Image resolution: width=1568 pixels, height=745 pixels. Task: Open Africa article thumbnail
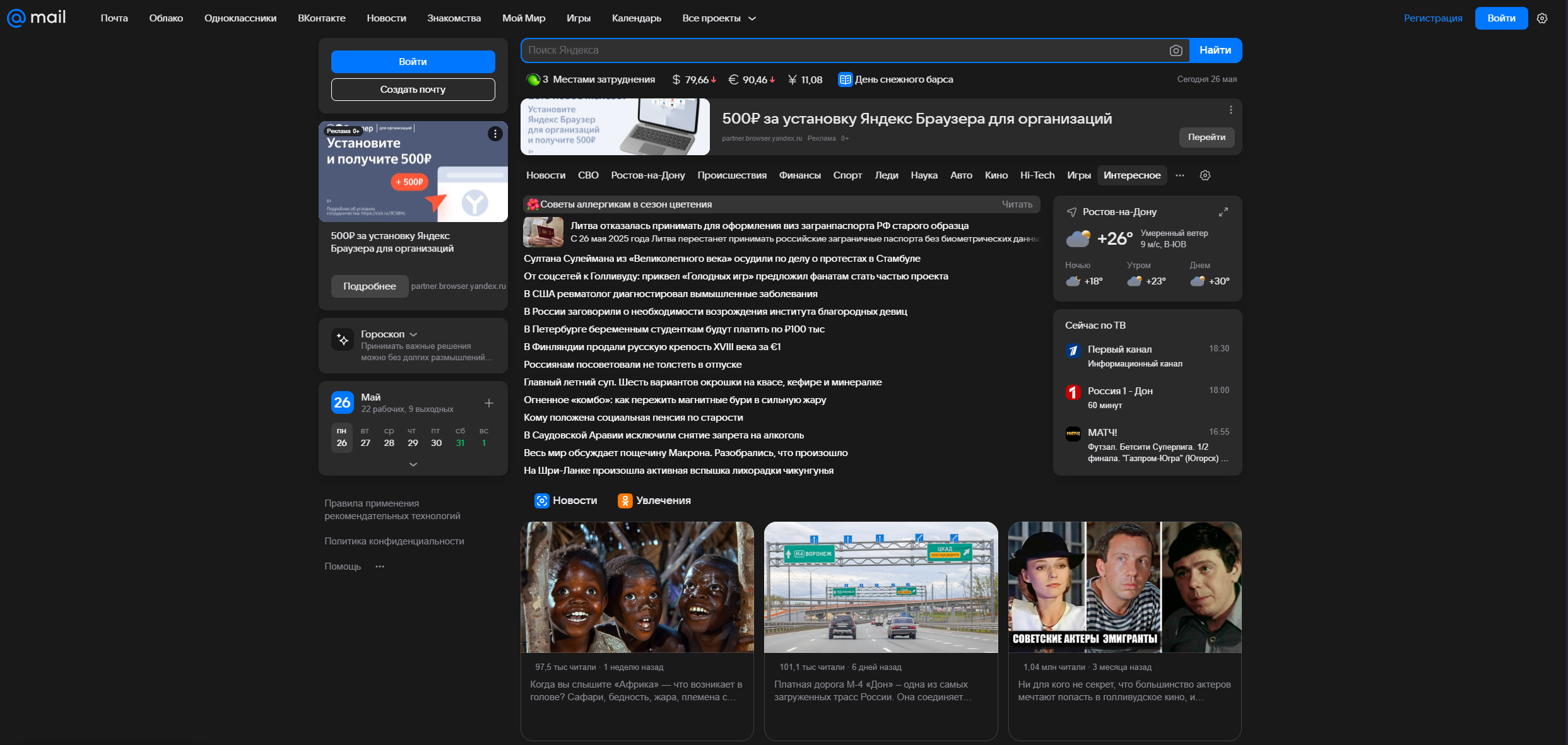click(637, 587)
